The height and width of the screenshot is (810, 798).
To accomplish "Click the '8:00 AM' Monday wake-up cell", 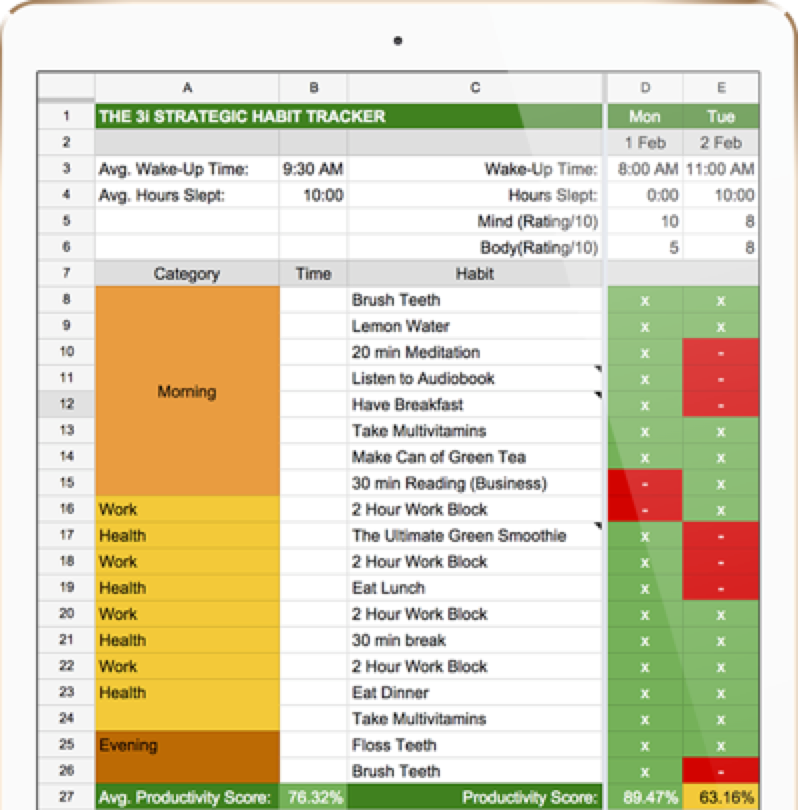I will pos(645,169).
